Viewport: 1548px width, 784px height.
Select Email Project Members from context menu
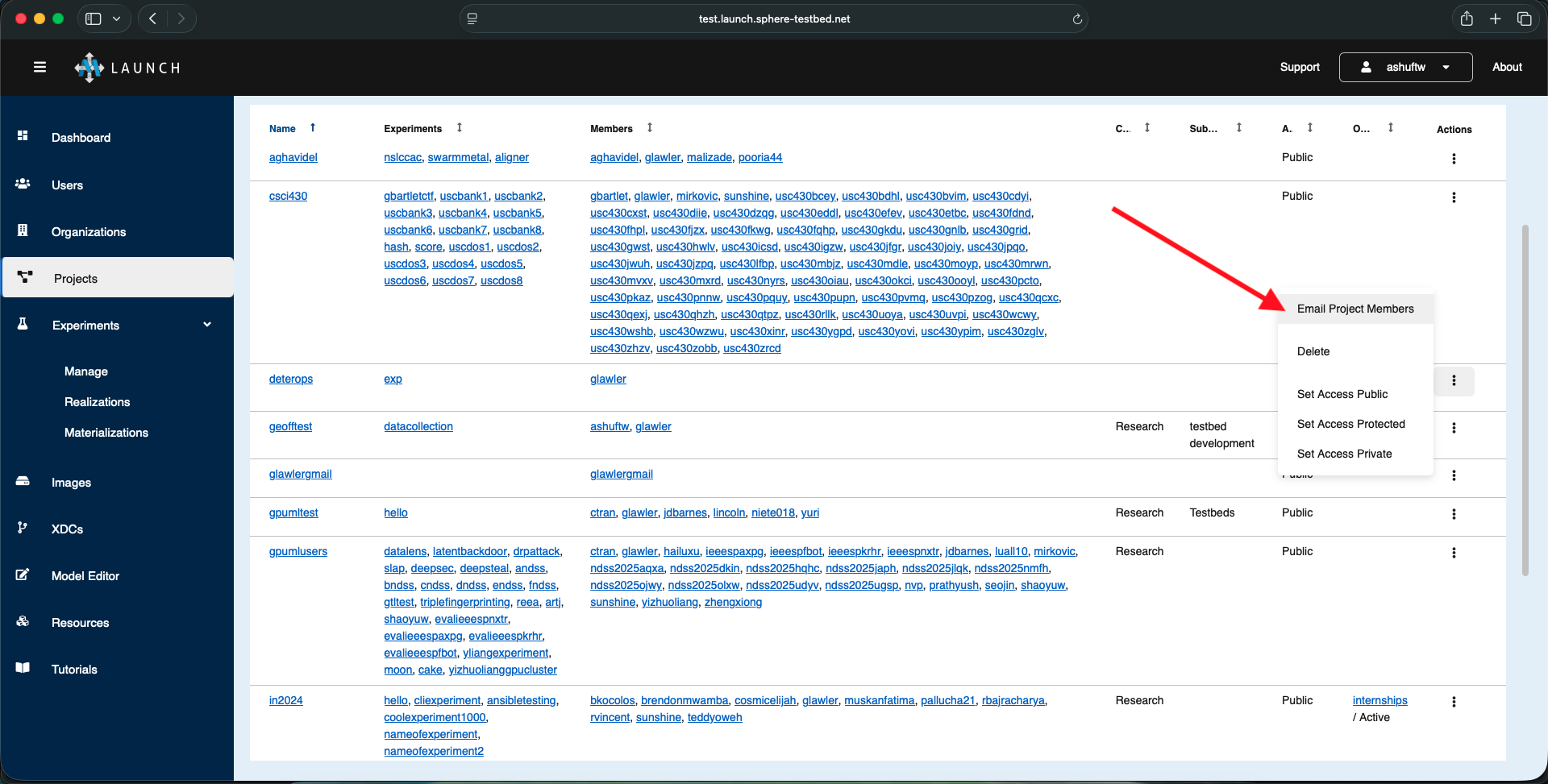click(1354, 309)
